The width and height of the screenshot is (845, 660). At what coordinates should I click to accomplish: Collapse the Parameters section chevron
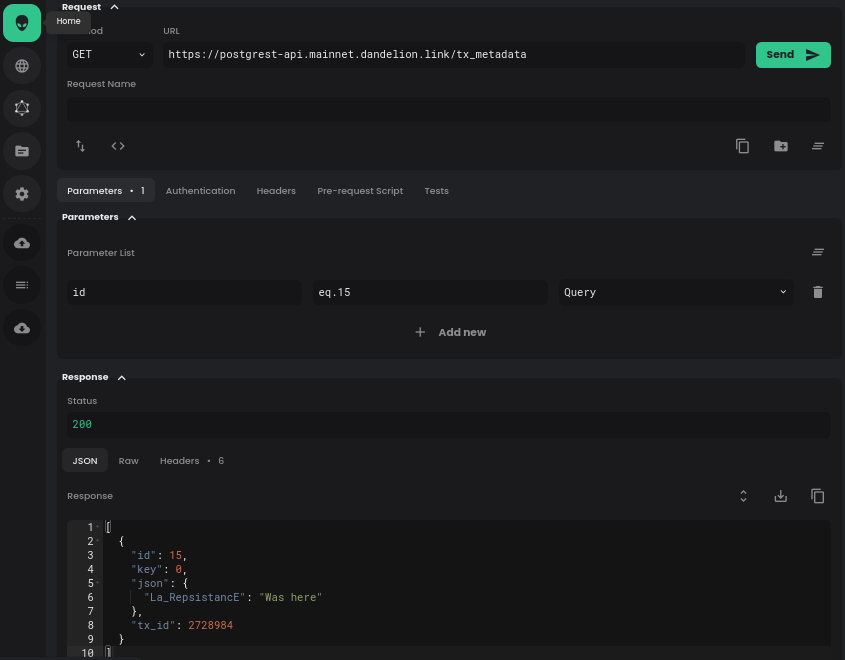(x=132, y=217)
